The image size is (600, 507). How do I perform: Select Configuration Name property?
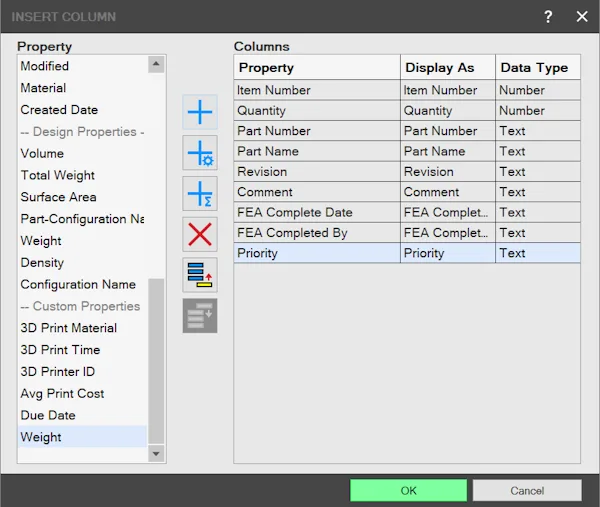point(82,284)
